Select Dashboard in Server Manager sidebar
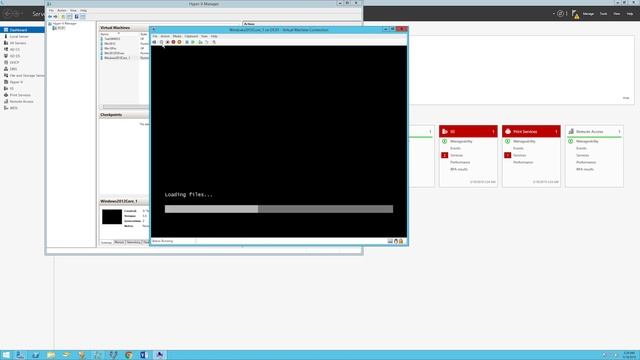 (22, 30)
